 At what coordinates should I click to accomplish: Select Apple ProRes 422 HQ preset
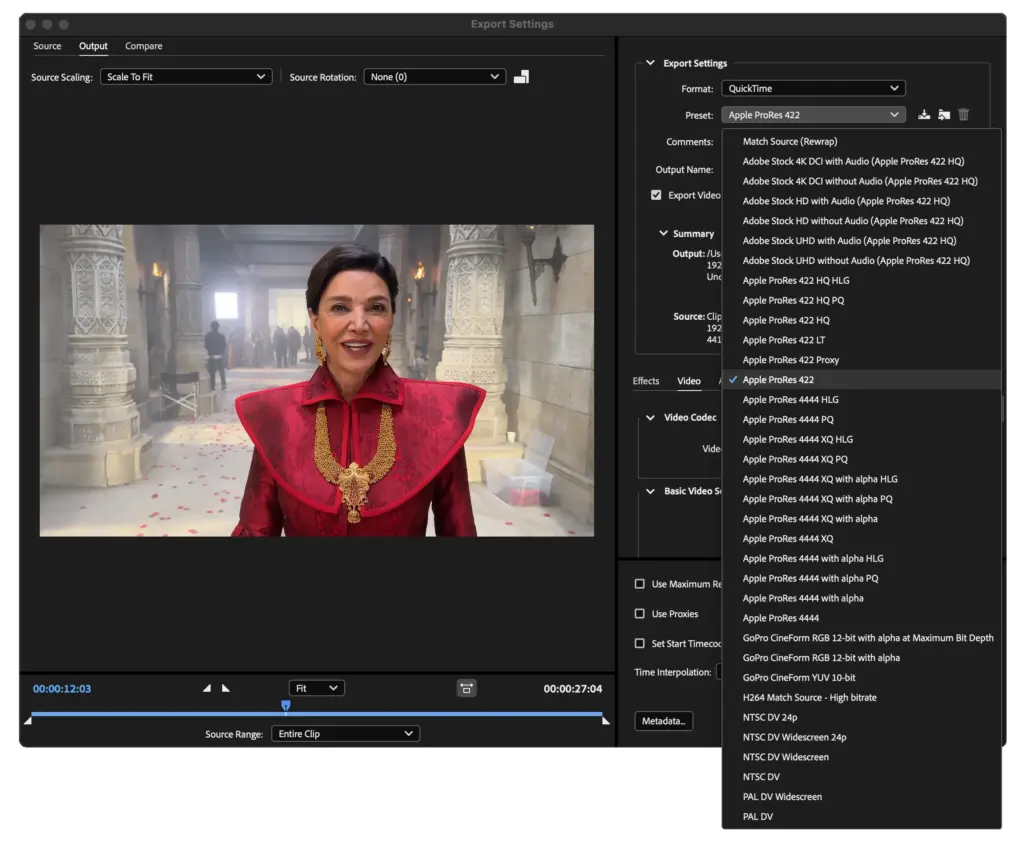[861, 320]
